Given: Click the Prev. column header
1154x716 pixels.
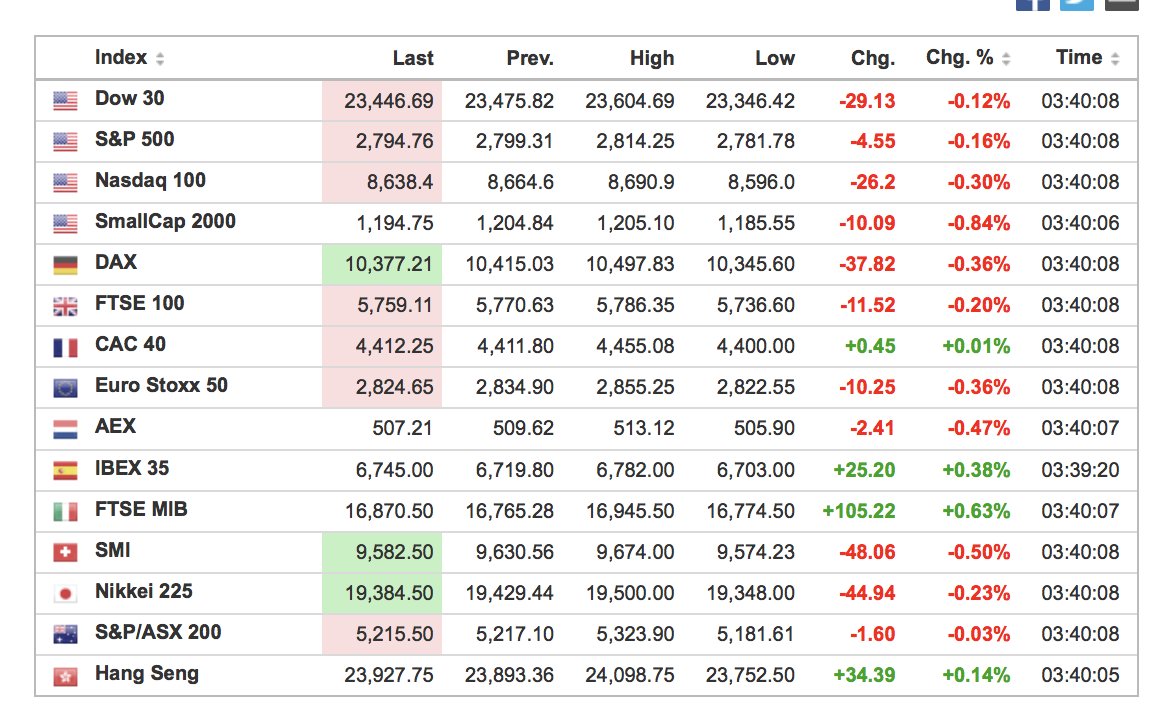Looking at the screenshot, I should 530,58.
